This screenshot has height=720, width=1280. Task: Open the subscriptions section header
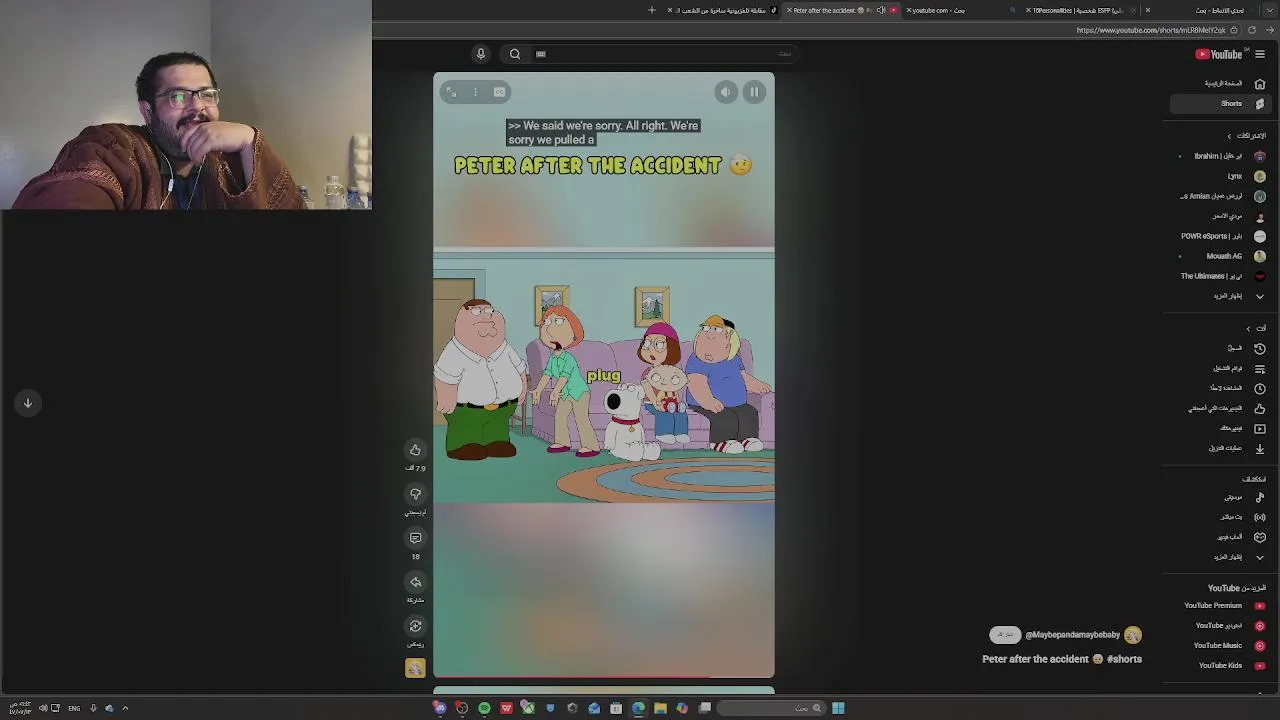[x=1247, y=136]
